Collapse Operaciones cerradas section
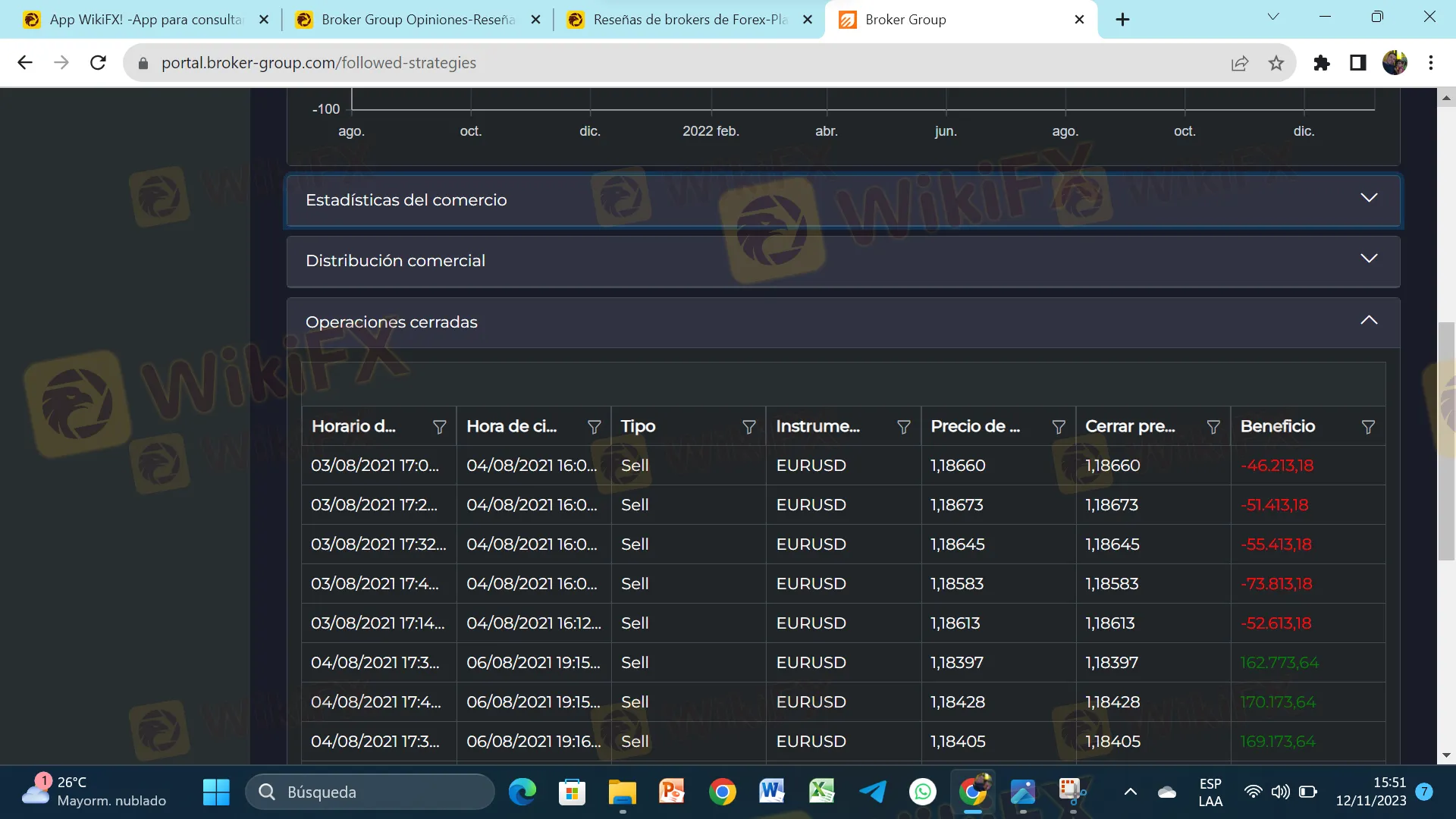The width and height of the screenshot is (1456, 819). pyautogui.click(x=1369, y=321)
